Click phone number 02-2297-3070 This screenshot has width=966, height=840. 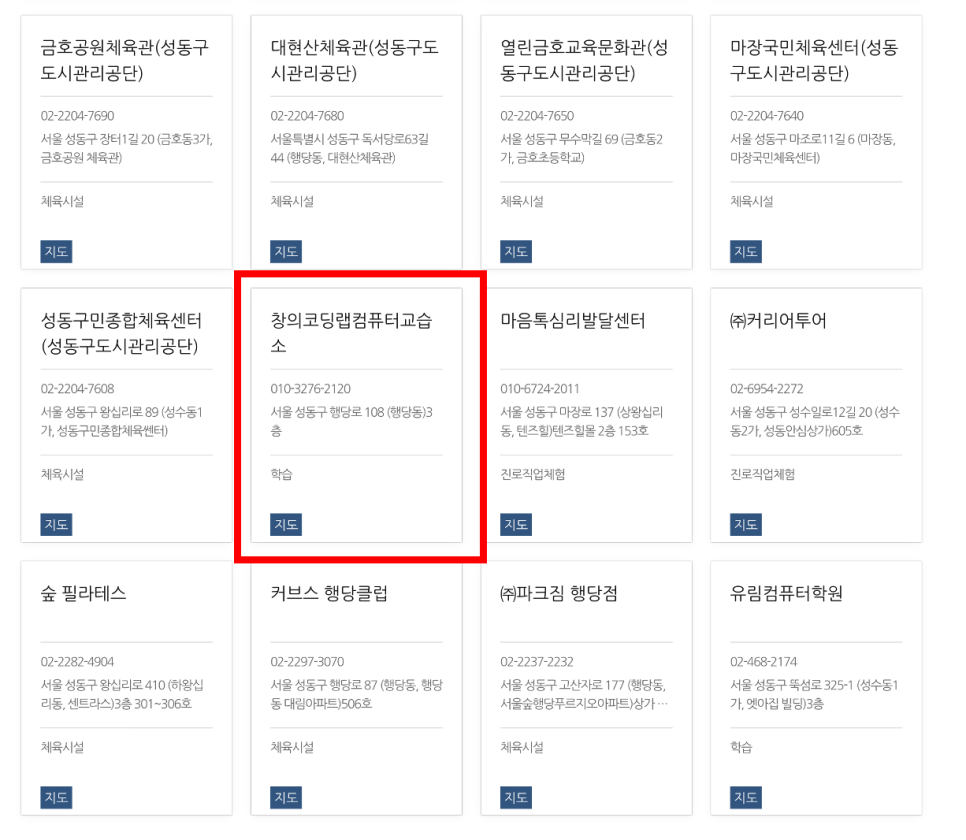pyautogui.click(x=307, y=662)
